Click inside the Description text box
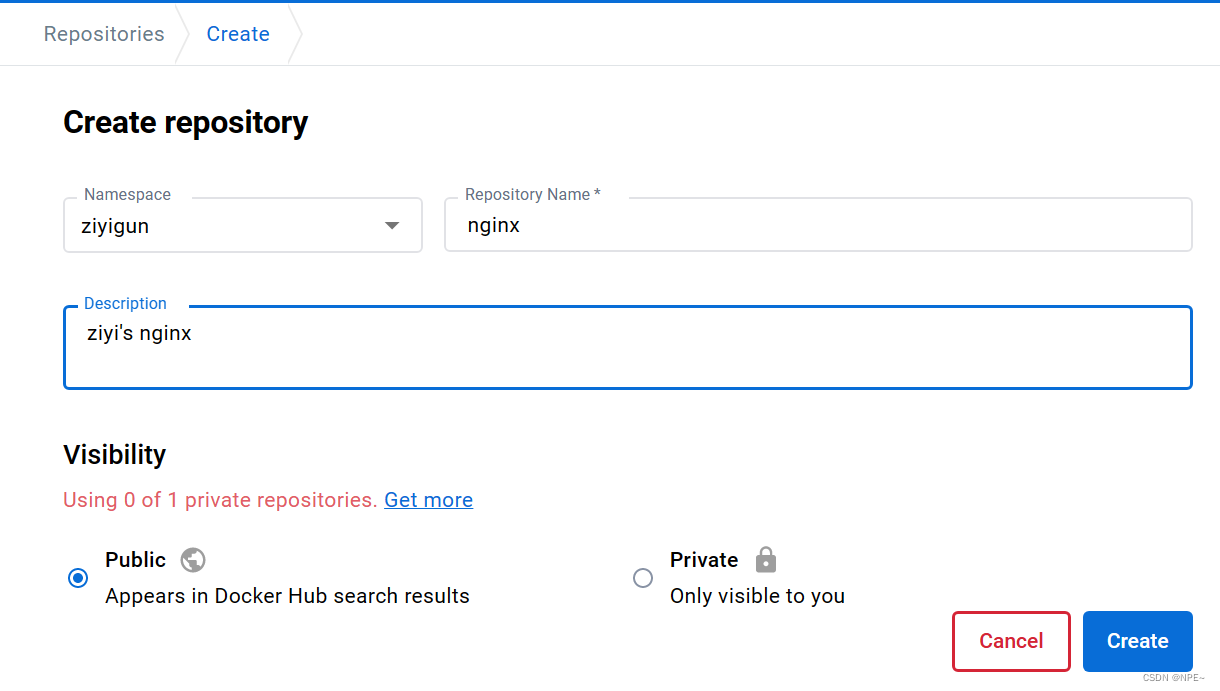The height and width of the screenshot is (691, 1220). (628, 347)
